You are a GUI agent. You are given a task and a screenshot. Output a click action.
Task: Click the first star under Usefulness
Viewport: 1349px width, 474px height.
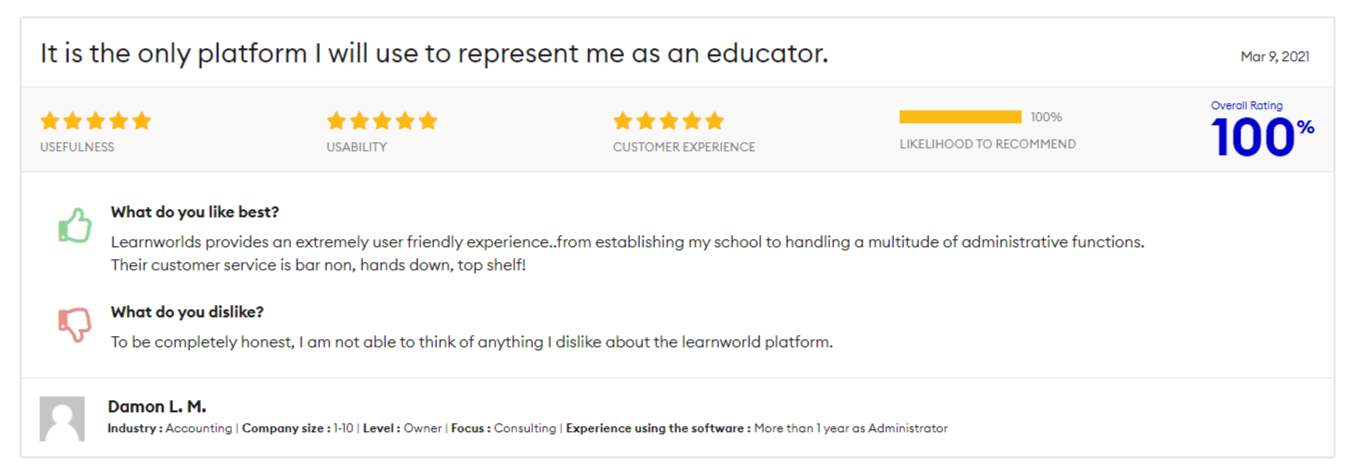click(x=50, y=121)
